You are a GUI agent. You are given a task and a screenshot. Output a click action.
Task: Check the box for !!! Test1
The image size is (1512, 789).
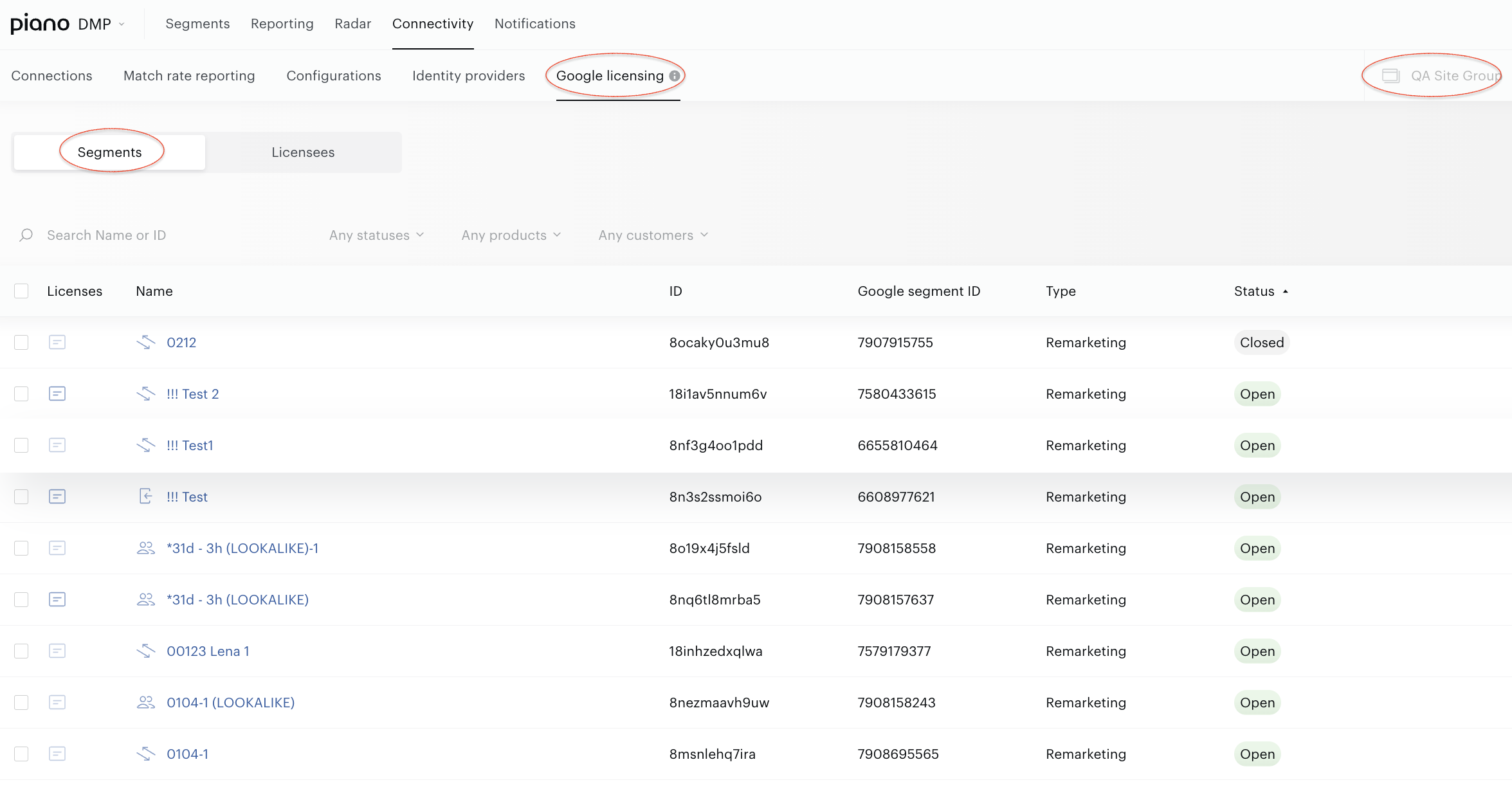click(x=21, y=446)
